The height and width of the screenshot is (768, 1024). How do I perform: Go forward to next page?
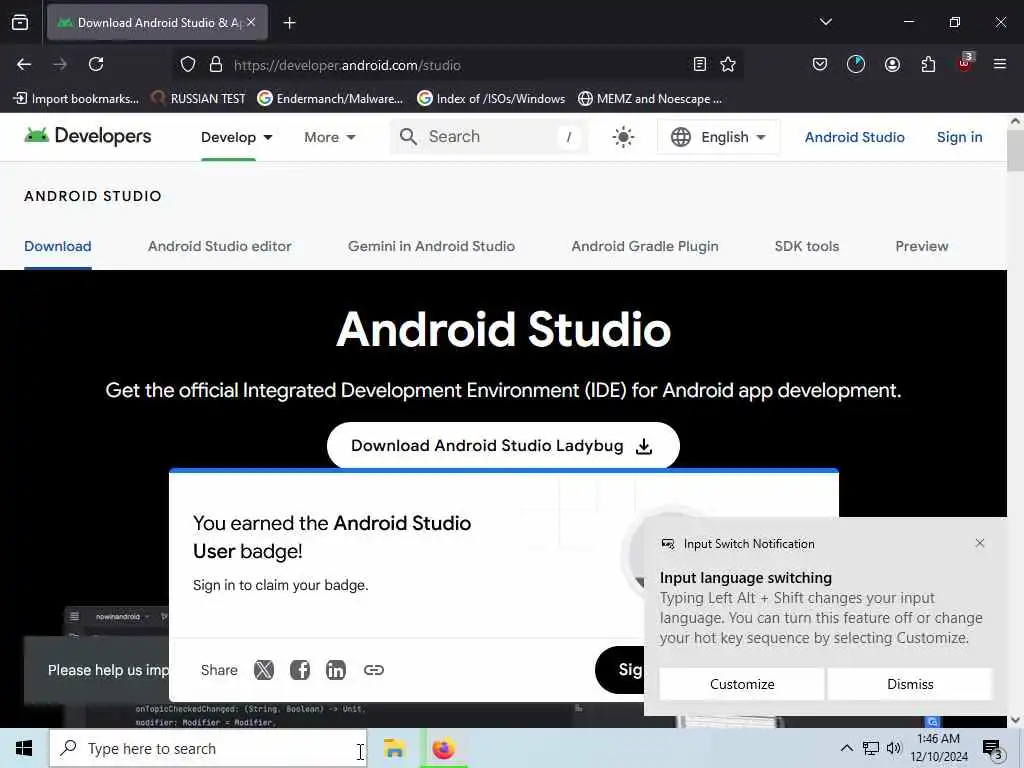[x=60, y=64]
